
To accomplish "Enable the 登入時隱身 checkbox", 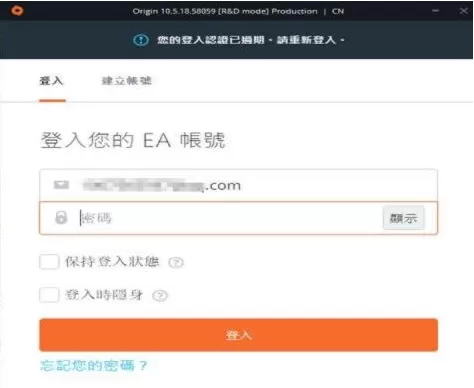I will [x=49, y=295].
